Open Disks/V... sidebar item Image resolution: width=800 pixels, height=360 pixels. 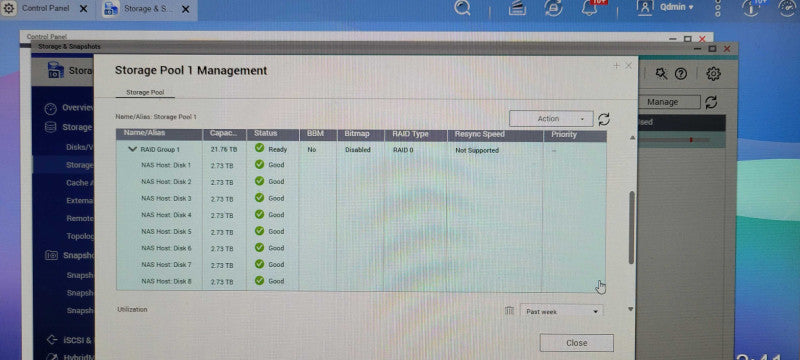coord(80,147)
